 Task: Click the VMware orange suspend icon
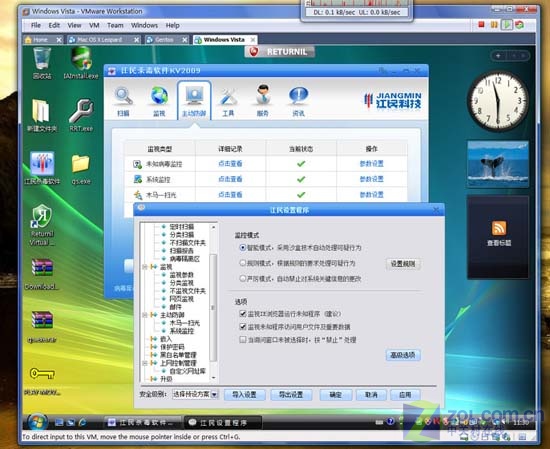click(494, 25)
